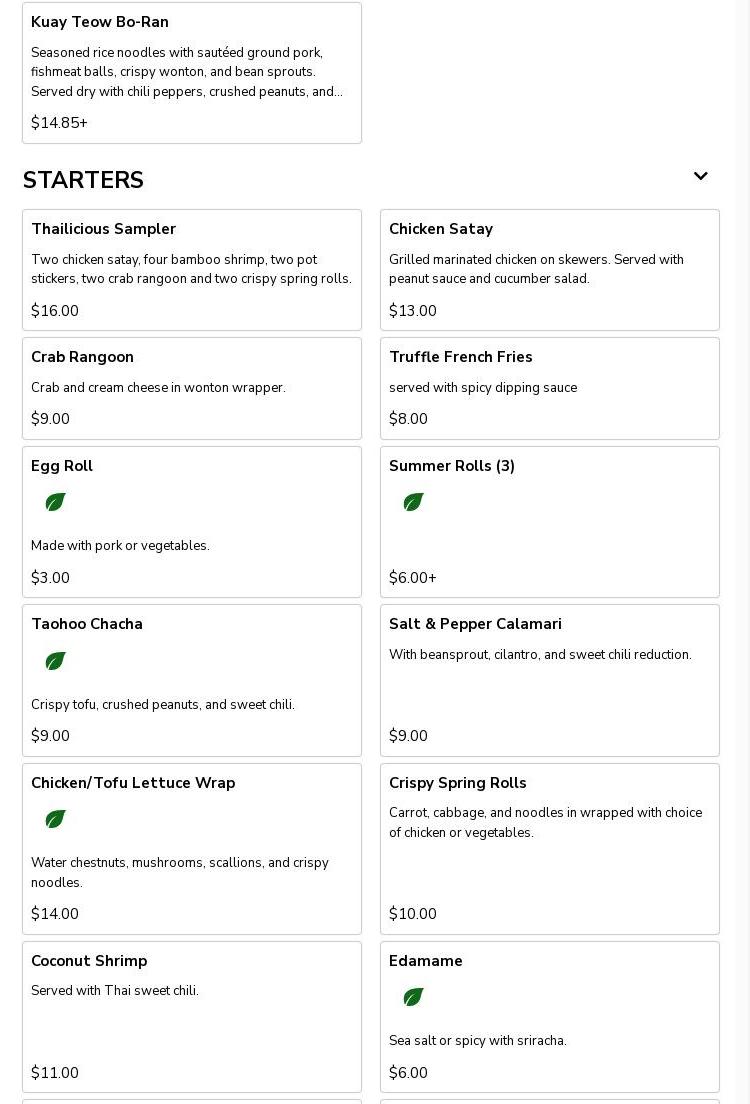Screen dimensions: 750x1104
Task: Open Crab Rangoon item card
Action: click(191, 388)
